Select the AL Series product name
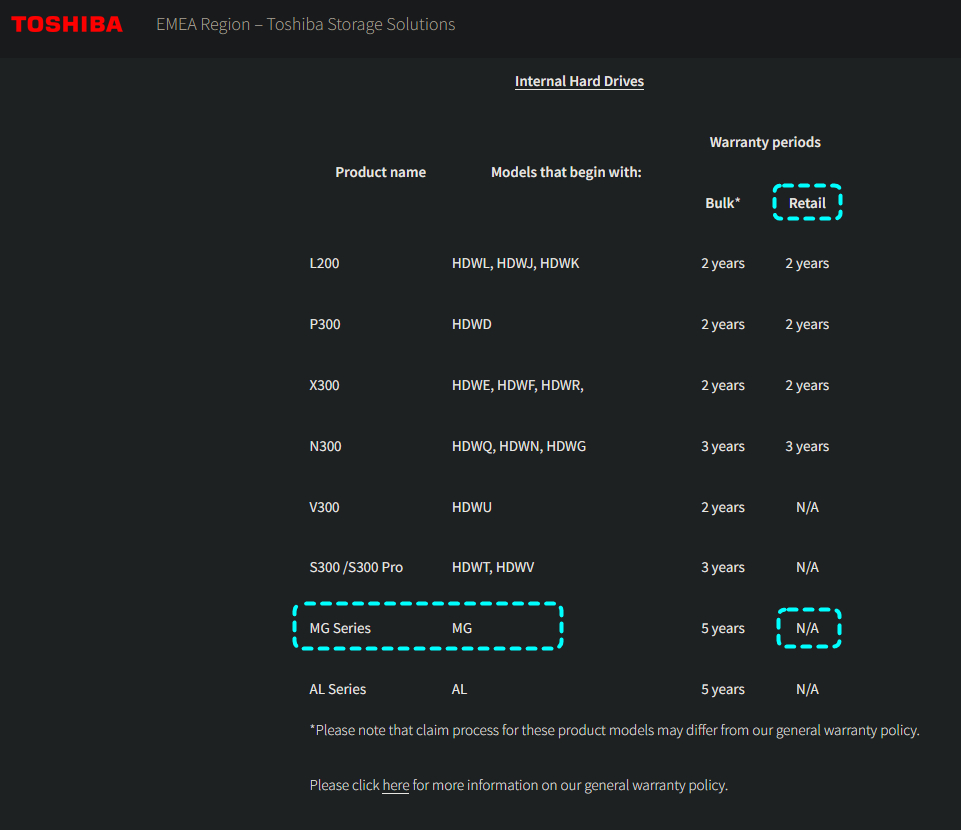 point(338,689)
